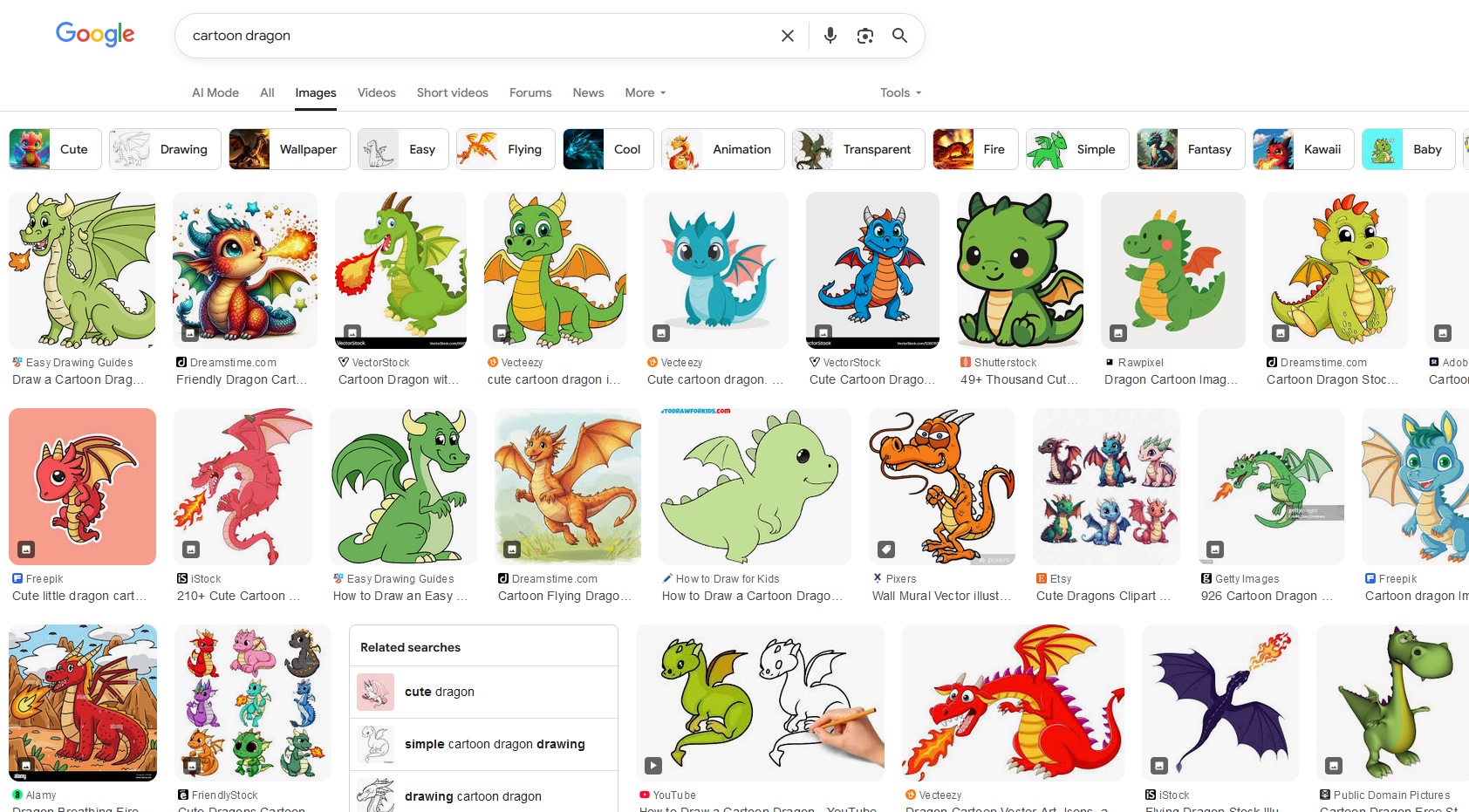Select the Cool filter chip
1469x812 pixels.
pyautogui.click(x=608, y=149)
